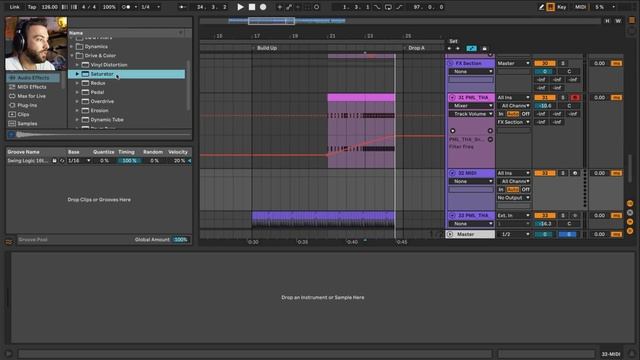Select Clips category in browser
The height and width of the screenshot is (360, 640).
tap(23, 114)
